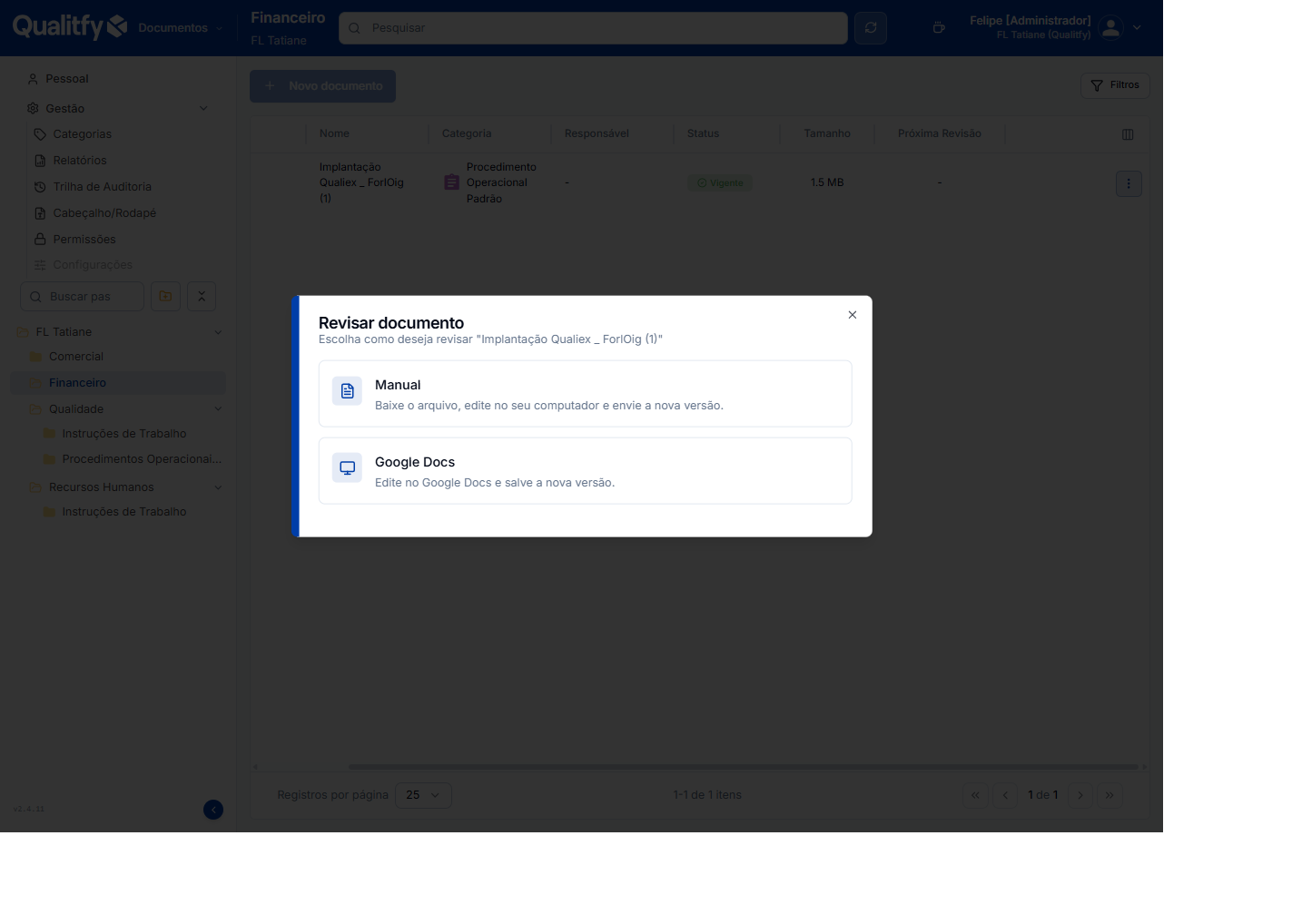Screen dimensions: 1292x924
Task: Open row actions three-dot menu
Action: [x=1129, y=183]
